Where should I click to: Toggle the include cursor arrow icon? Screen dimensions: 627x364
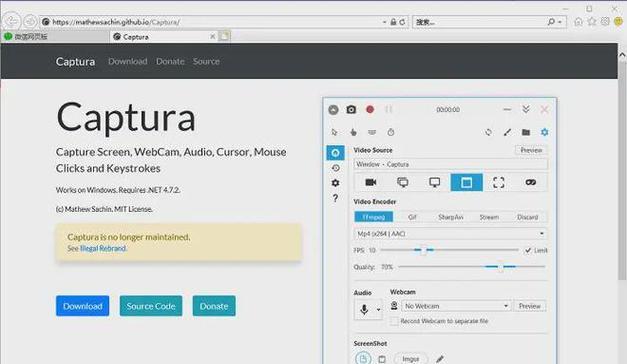(x=334, y=132)
